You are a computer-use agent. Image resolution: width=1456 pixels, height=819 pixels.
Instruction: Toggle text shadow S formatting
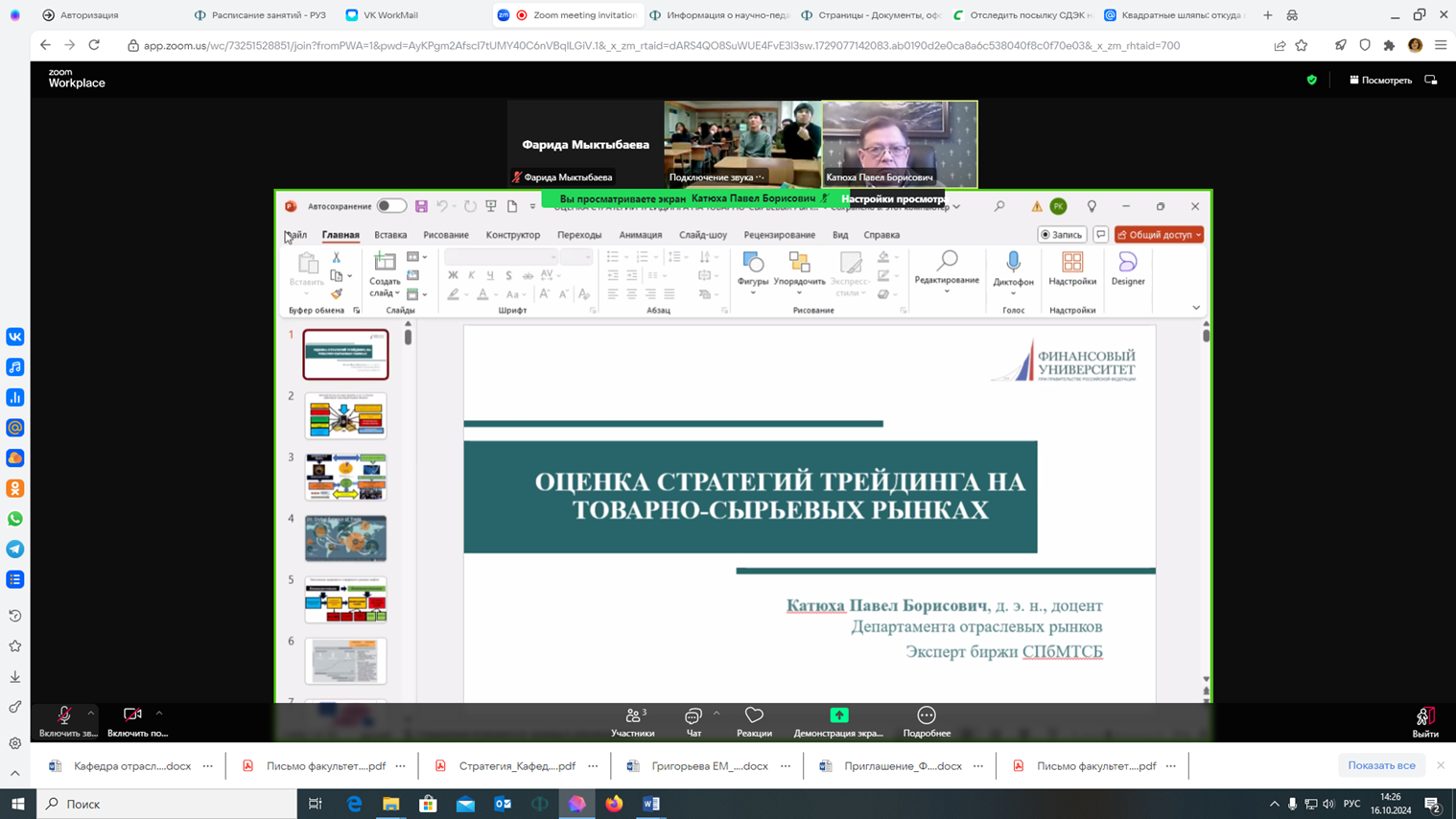[x=508, y=275]
